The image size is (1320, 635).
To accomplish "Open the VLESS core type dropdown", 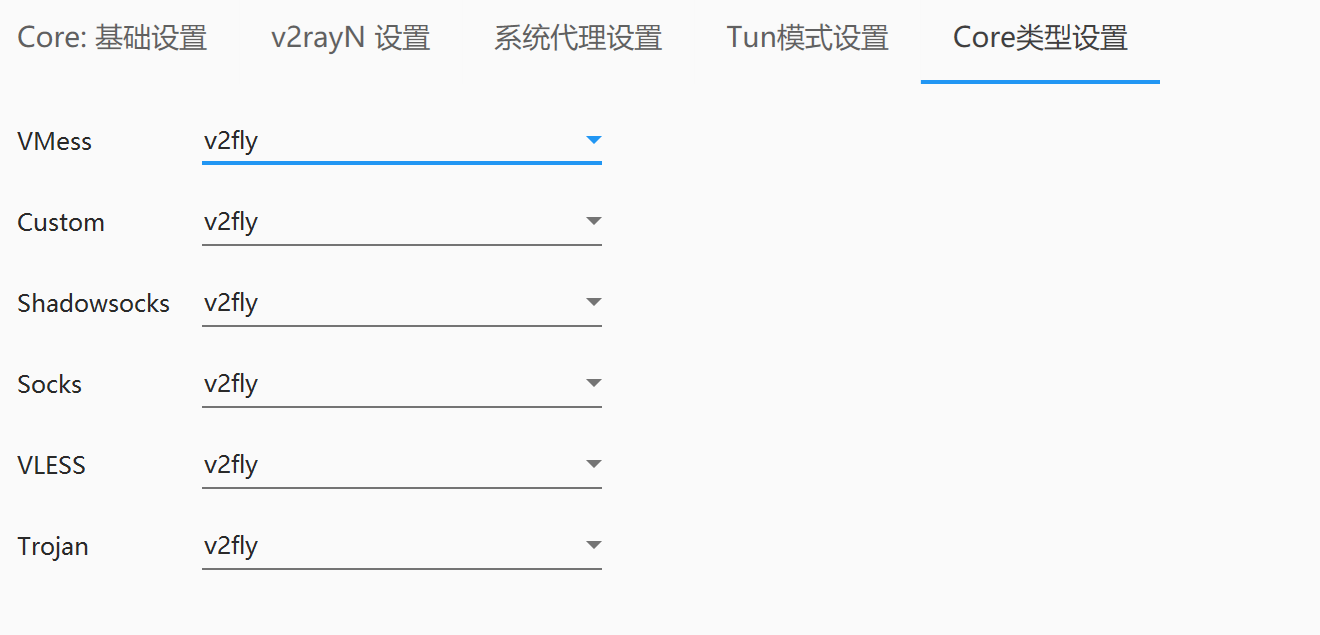I will (400, 464).
